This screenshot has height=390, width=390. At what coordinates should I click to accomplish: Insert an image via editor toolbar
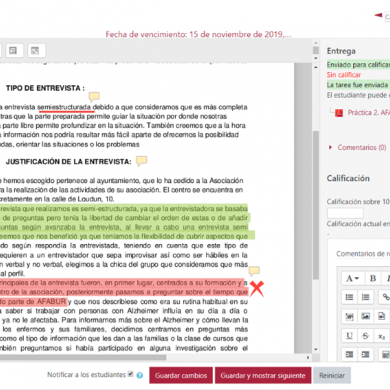365,316
